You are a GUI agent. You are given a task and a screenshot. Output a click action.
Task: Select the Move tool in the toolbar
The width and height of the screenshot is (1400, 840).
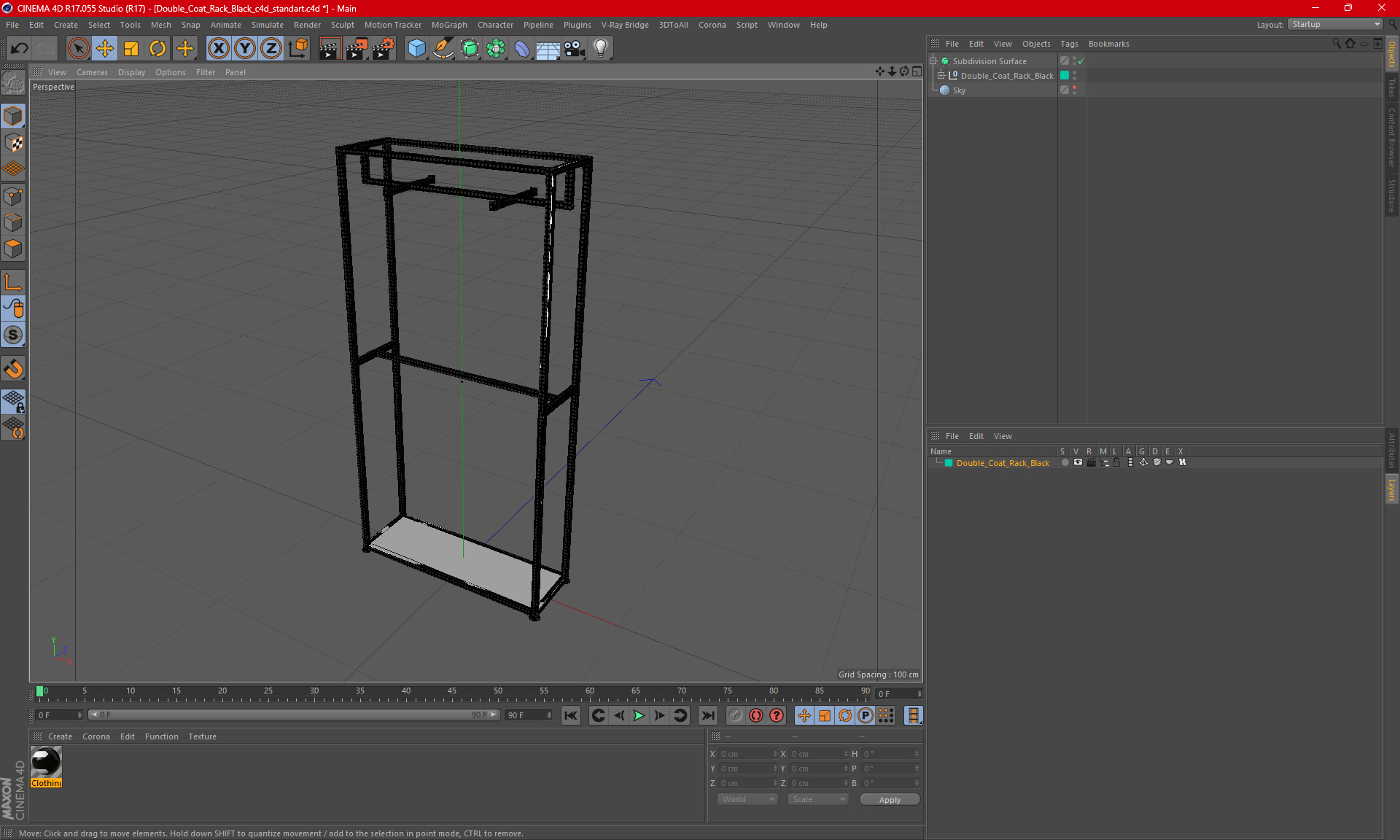click(105, 49)
